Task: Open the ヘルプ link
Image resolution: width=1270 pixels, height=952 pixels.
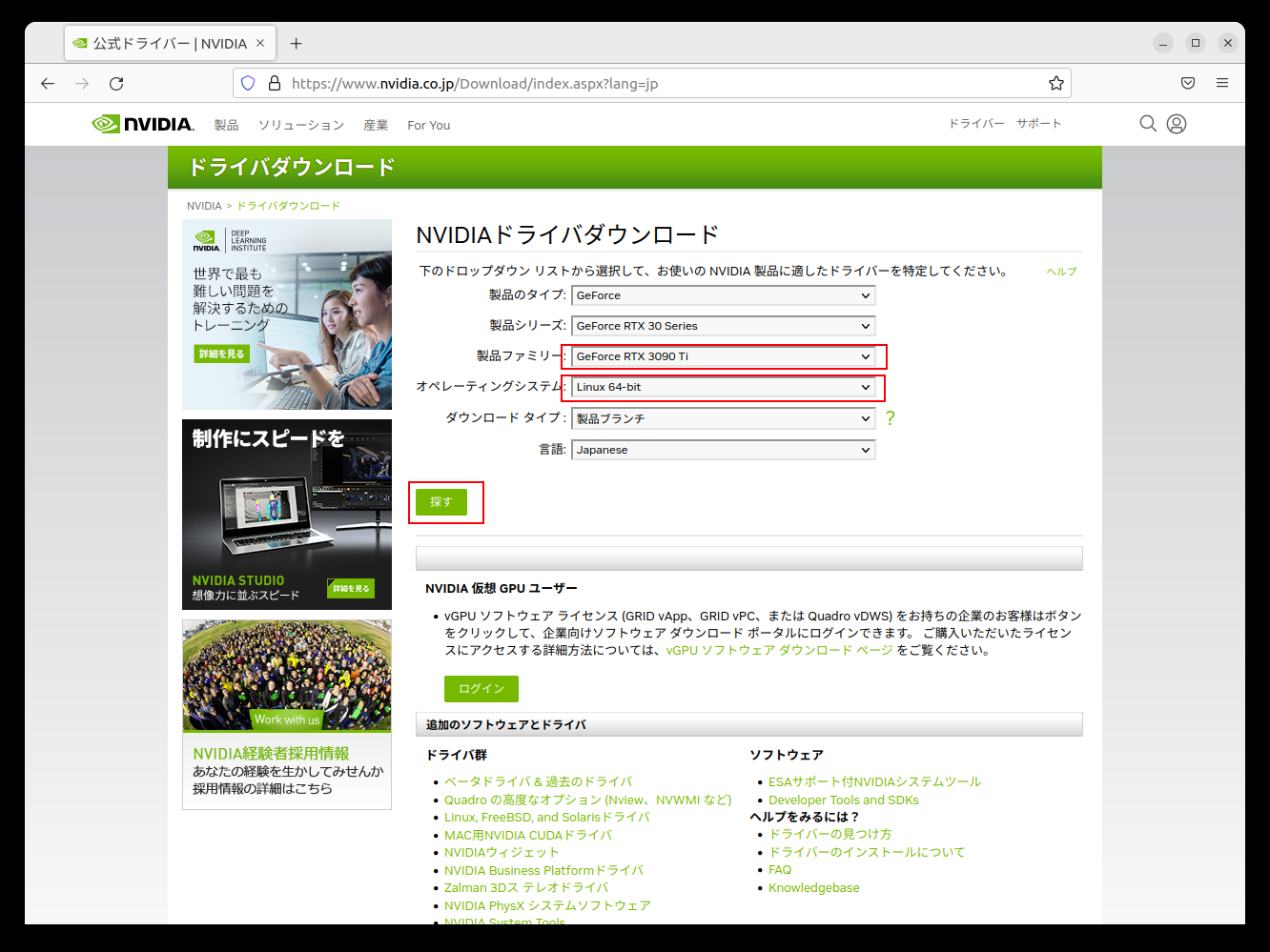Action: tap(1061, 272)
